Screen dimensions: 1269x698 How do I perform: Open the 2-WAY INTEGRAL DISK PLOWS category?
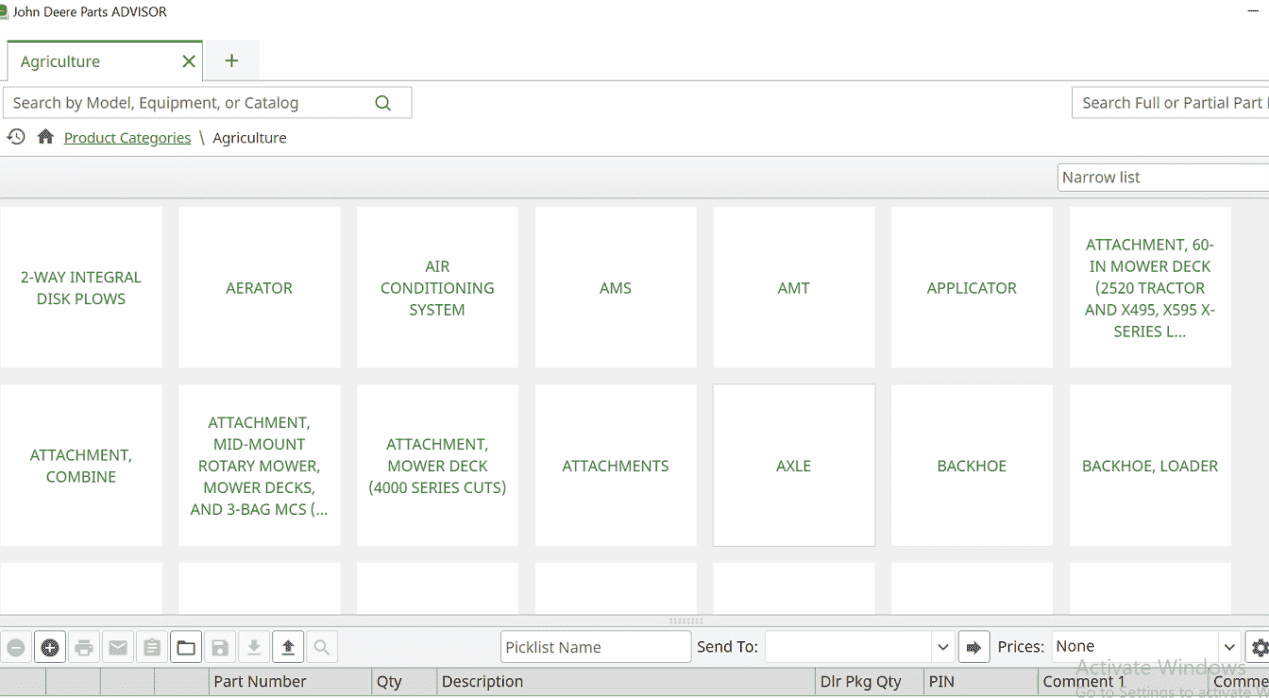click(81, 288)
